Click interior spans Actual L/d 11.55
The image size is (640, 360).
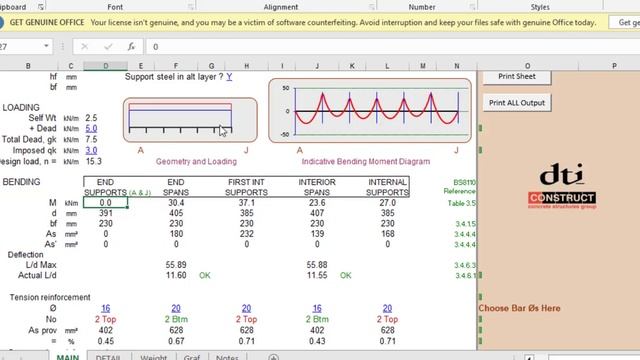[317, 276]
